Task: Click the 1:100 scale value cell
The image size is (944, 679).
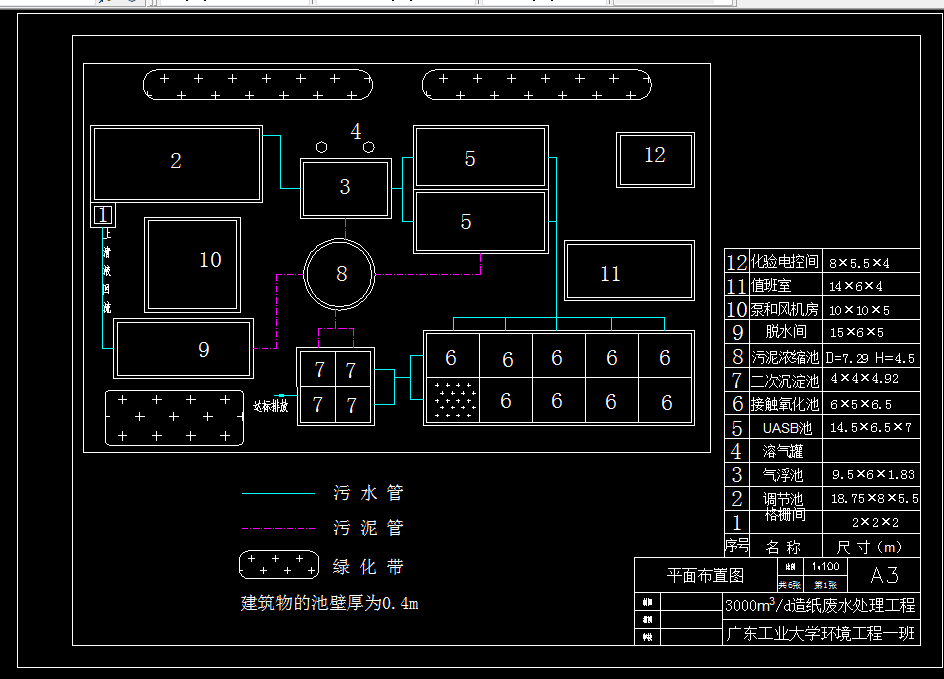Action: click(x=825, y=567)
